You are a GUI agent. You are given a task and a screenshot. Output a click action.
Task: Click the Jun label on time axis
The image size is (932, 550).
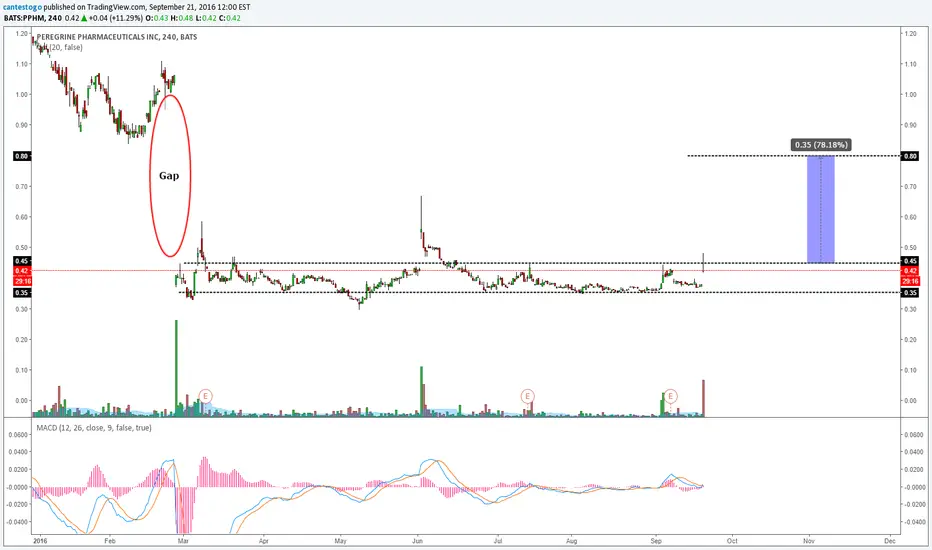tap(417, 541)
